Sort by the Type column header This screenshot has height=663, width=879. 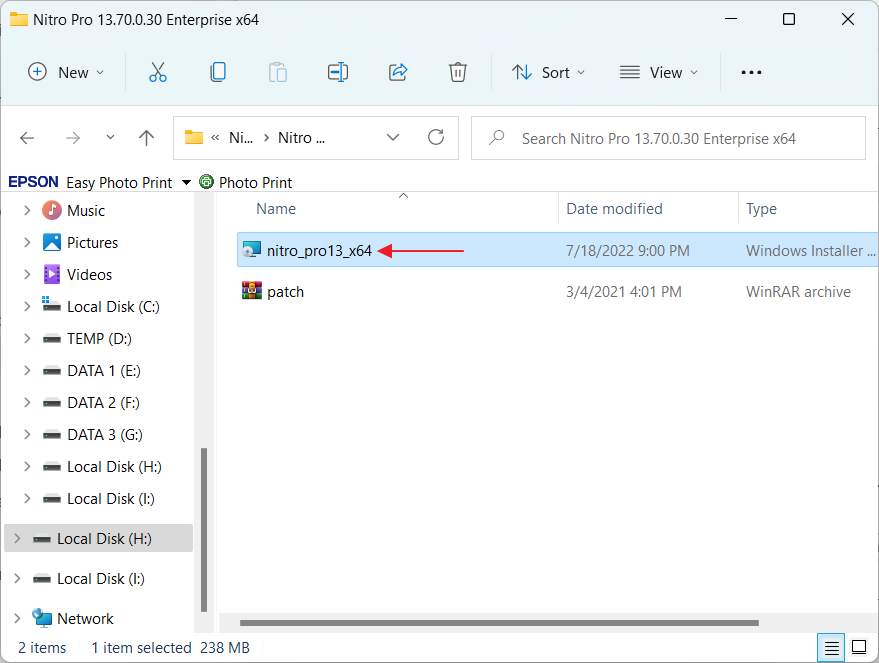[x=761, y=208]
